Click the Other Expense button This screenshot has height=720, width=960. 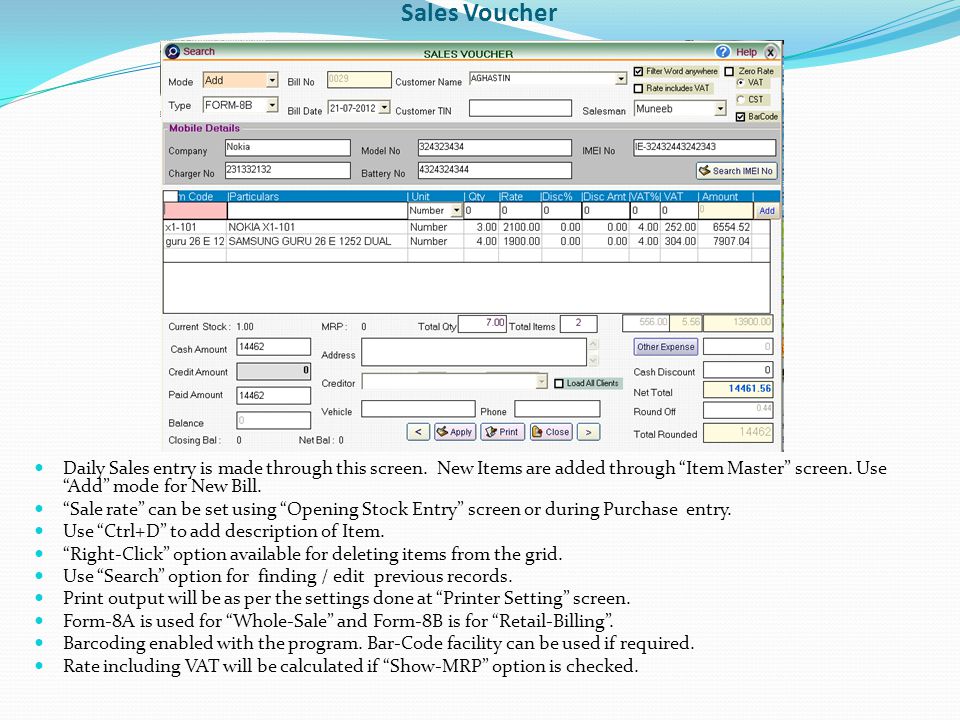(x=666, y=347)
